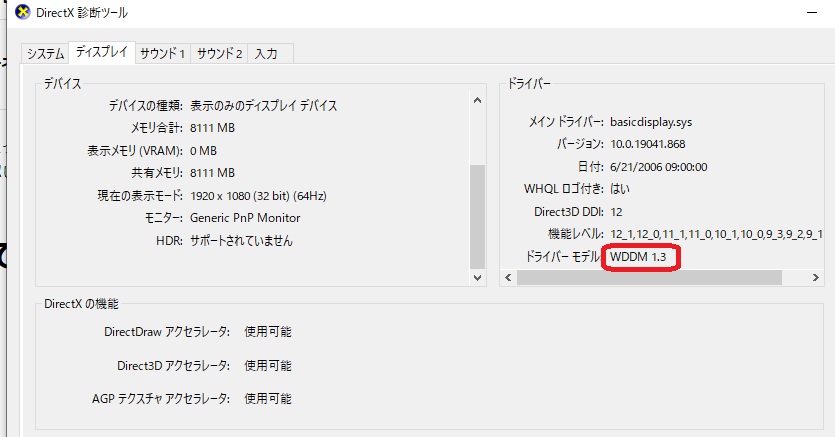Go to the サウンド 2 tab

219,53
